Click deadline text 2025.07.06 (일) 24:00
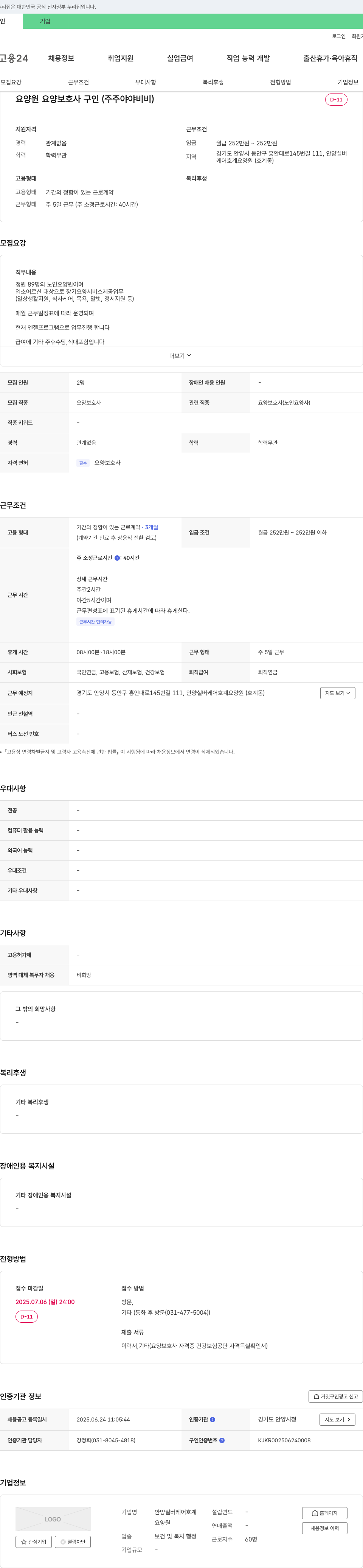Screen dimensions: 363x1568 pyautogui.click(x=45, y=1302)
